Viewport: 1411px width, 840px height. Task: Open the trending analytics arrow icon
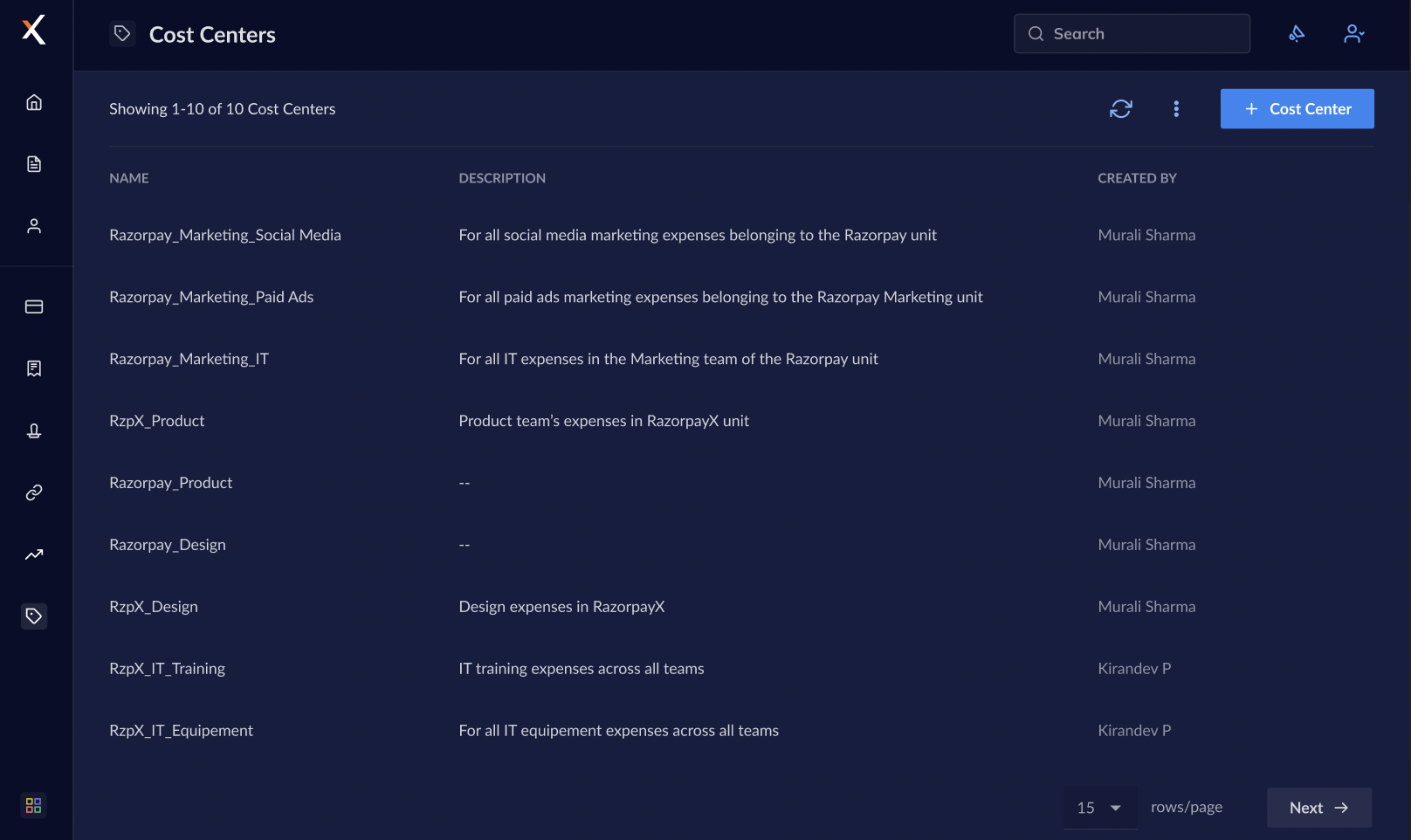(x=34, y=554)
